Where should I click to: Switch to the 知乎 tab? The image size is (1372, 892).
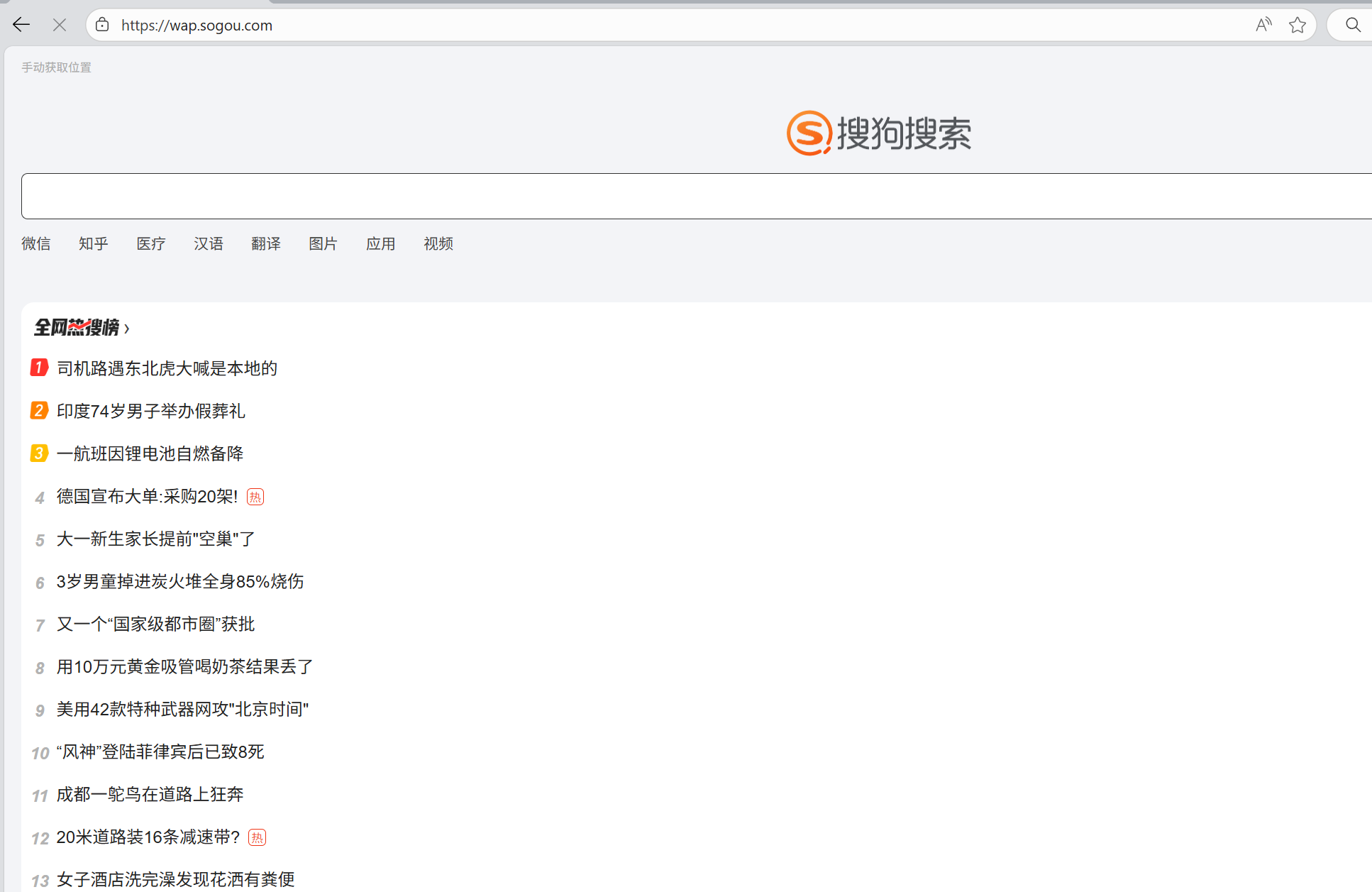click(94, 243)
